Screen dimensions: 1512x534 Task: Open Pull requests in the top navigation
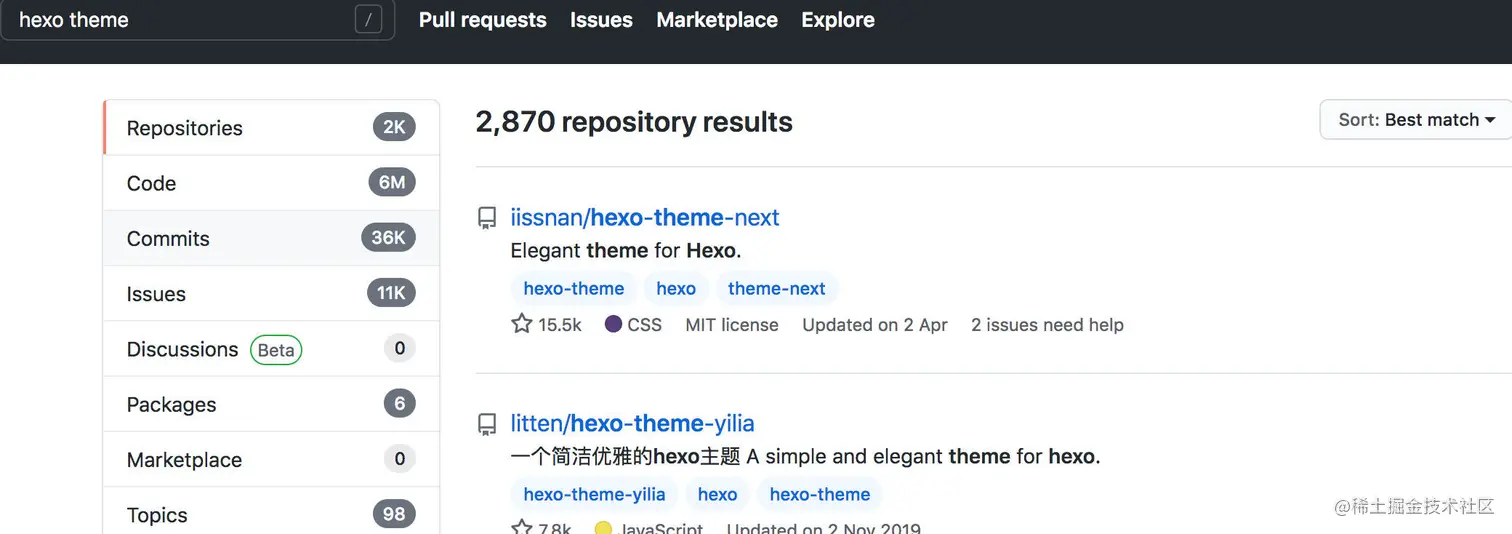(483, 20)
